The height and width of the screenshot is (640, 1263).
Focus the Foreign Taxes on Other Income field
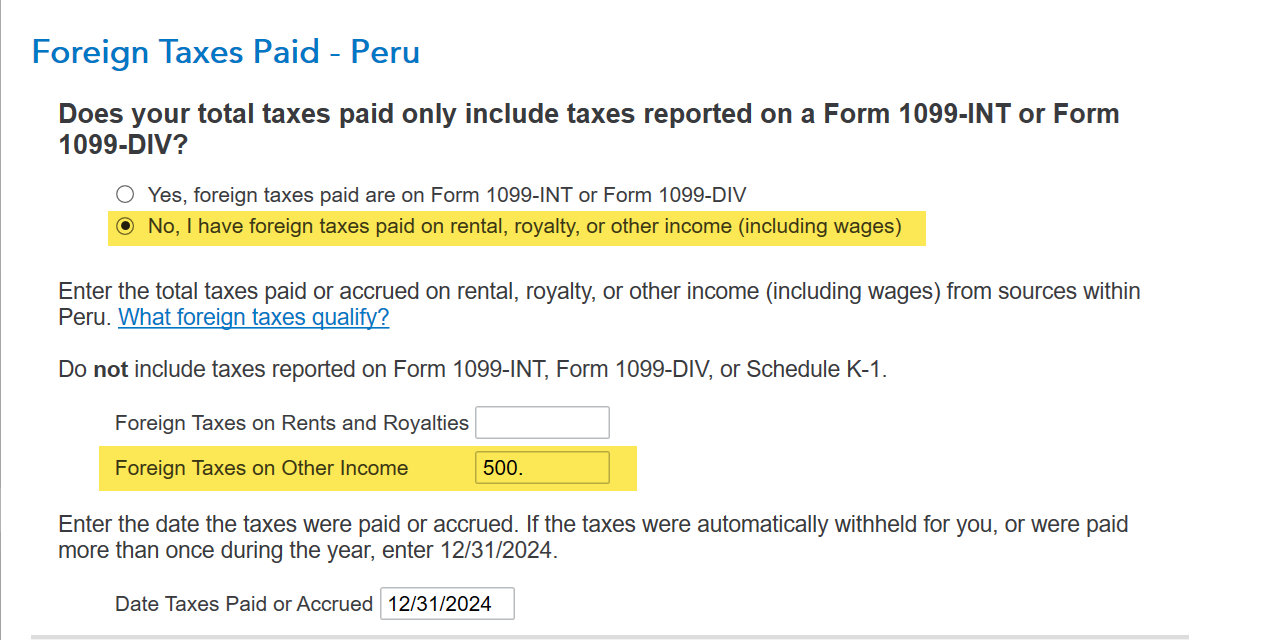tap(542, 467)
